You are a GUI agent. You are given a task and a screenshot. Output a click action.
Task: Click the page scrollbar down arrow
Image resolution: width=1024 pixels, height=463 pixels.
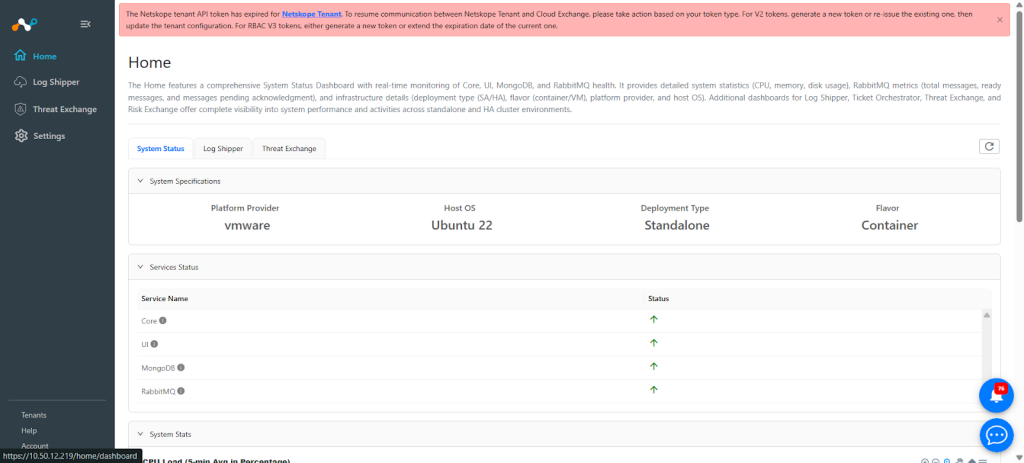(1018, 456)
